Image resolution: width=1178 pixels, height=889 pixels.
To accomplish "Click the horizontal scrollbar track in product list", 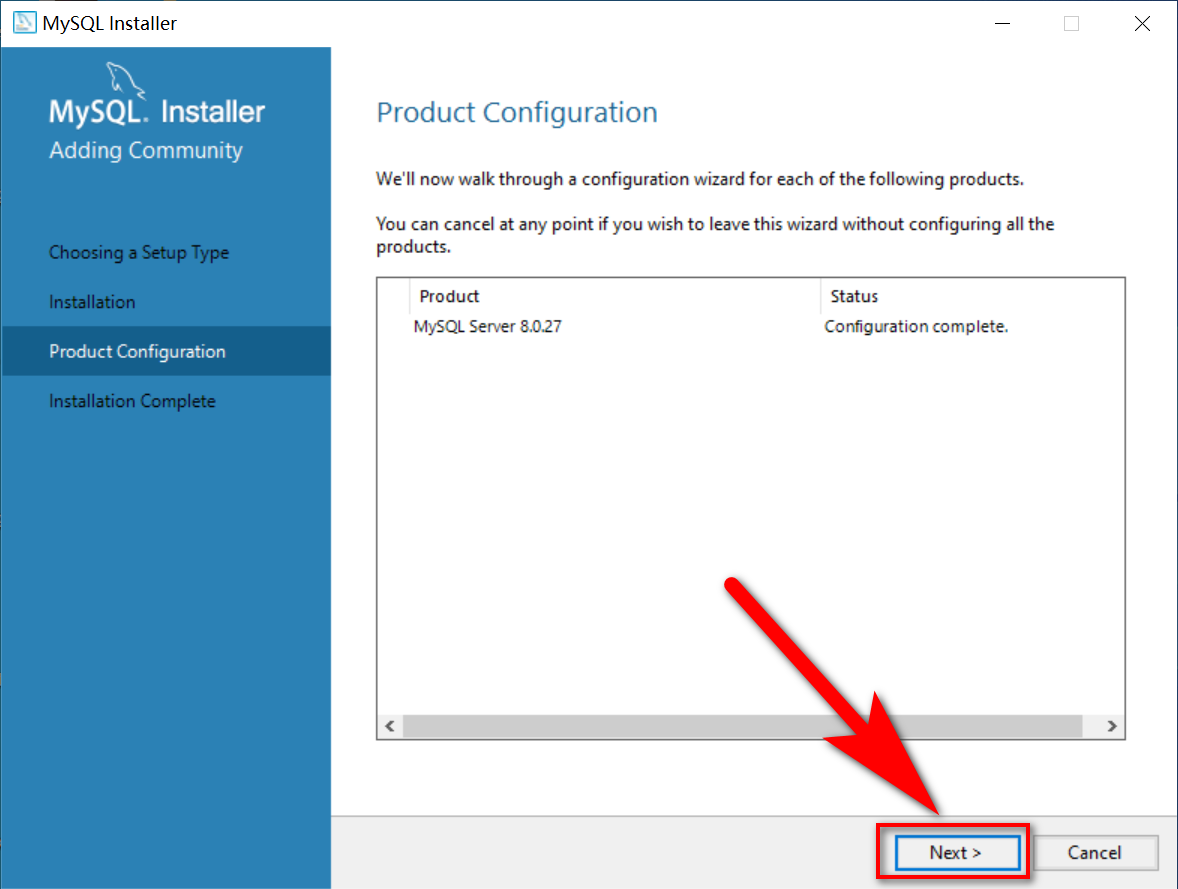I will tap(742, 726).
